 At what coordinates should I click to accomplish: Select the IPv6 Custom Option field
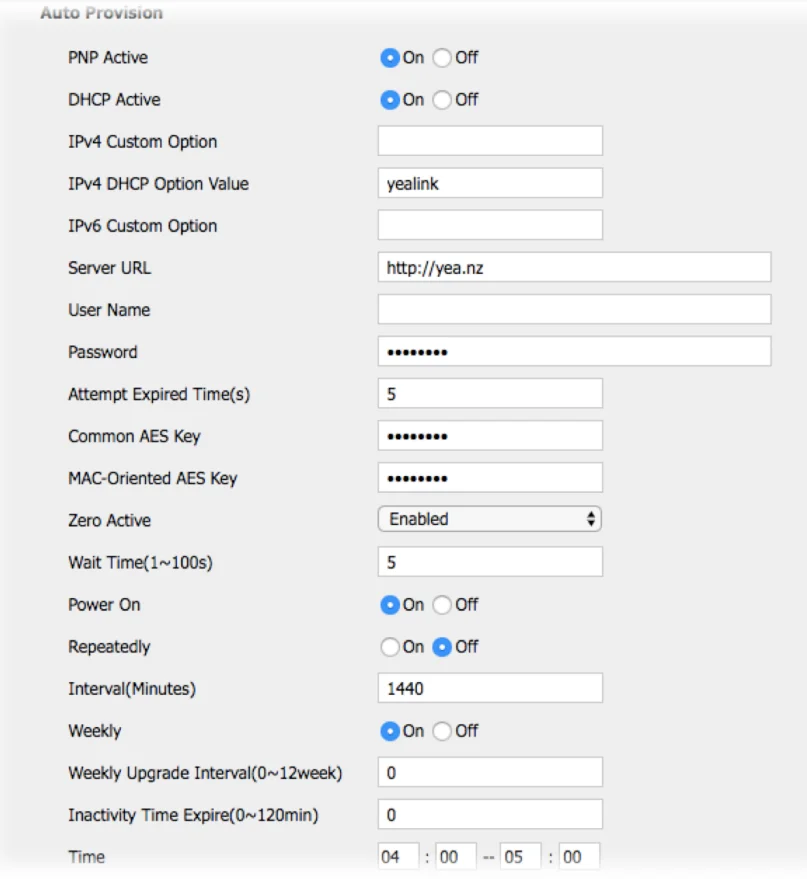(x=489, y=224)
